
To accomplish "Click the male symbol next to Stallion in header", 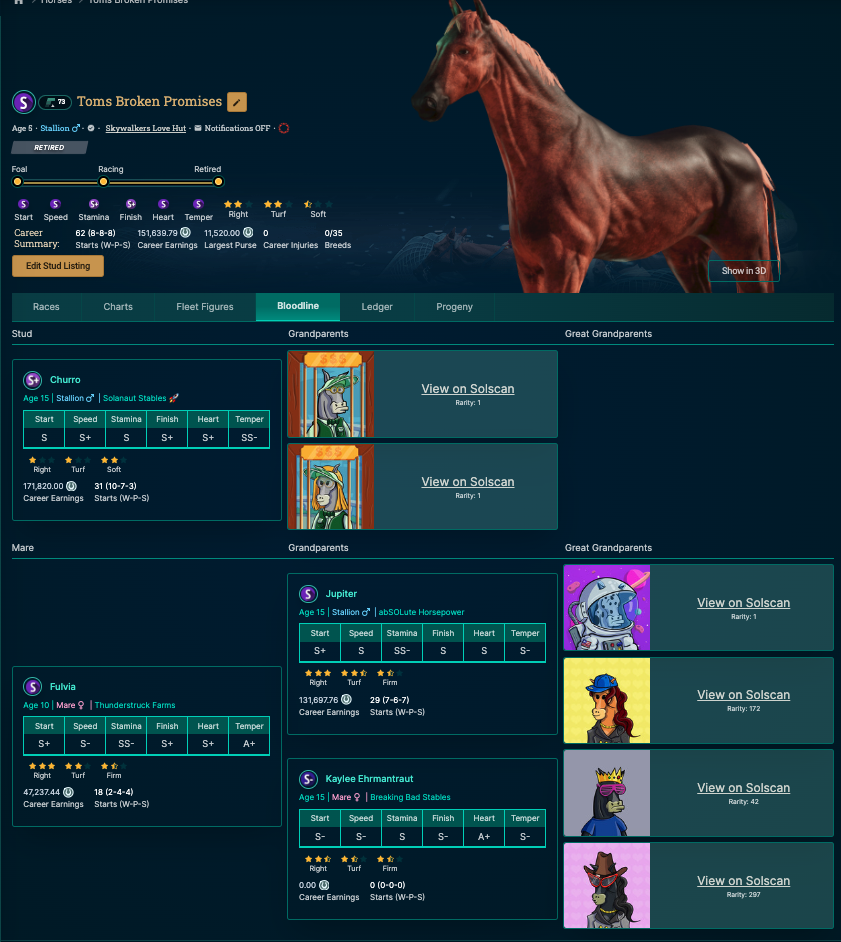I will click(76, 128).
